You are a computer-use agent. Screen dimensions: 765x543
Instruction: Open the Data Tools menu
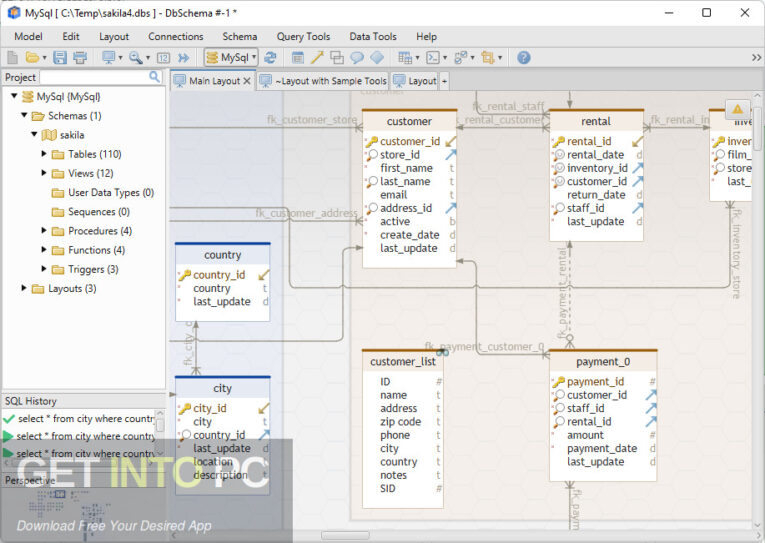point(373,37)
